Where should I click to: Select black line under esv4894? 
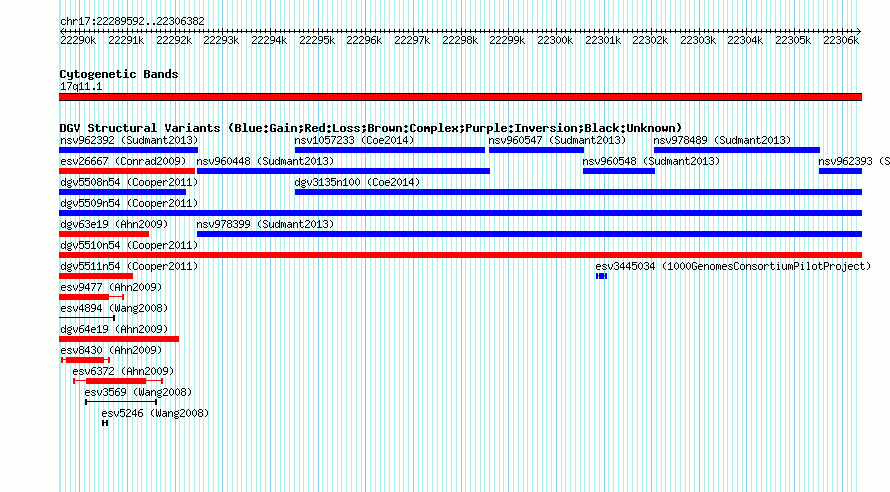[87, 318]
